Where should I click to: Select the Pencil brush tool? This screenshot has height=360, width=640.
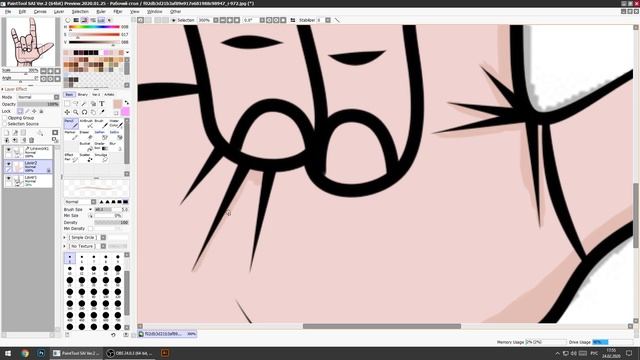pos(71,124)
